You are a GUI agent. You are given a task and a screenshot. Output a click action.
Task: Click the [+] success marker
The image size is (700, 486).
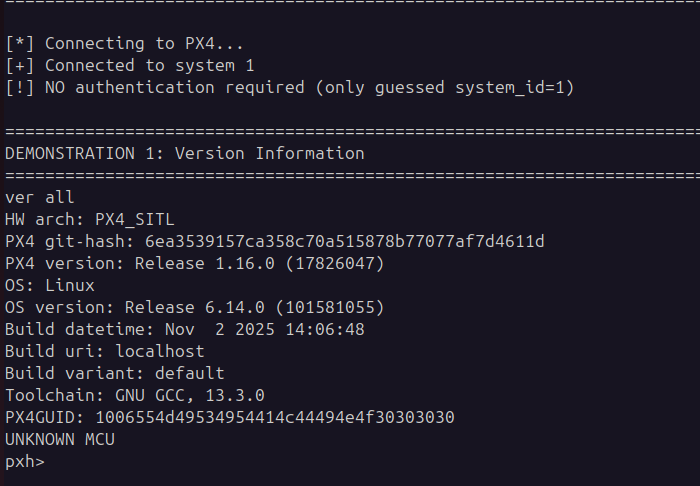[20, 66]
